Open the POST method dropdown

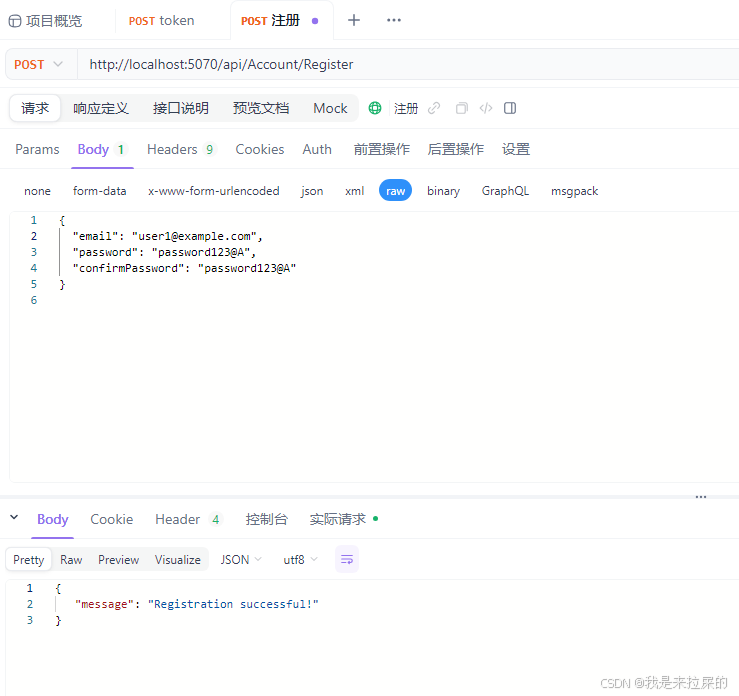(x=39, y=65)
